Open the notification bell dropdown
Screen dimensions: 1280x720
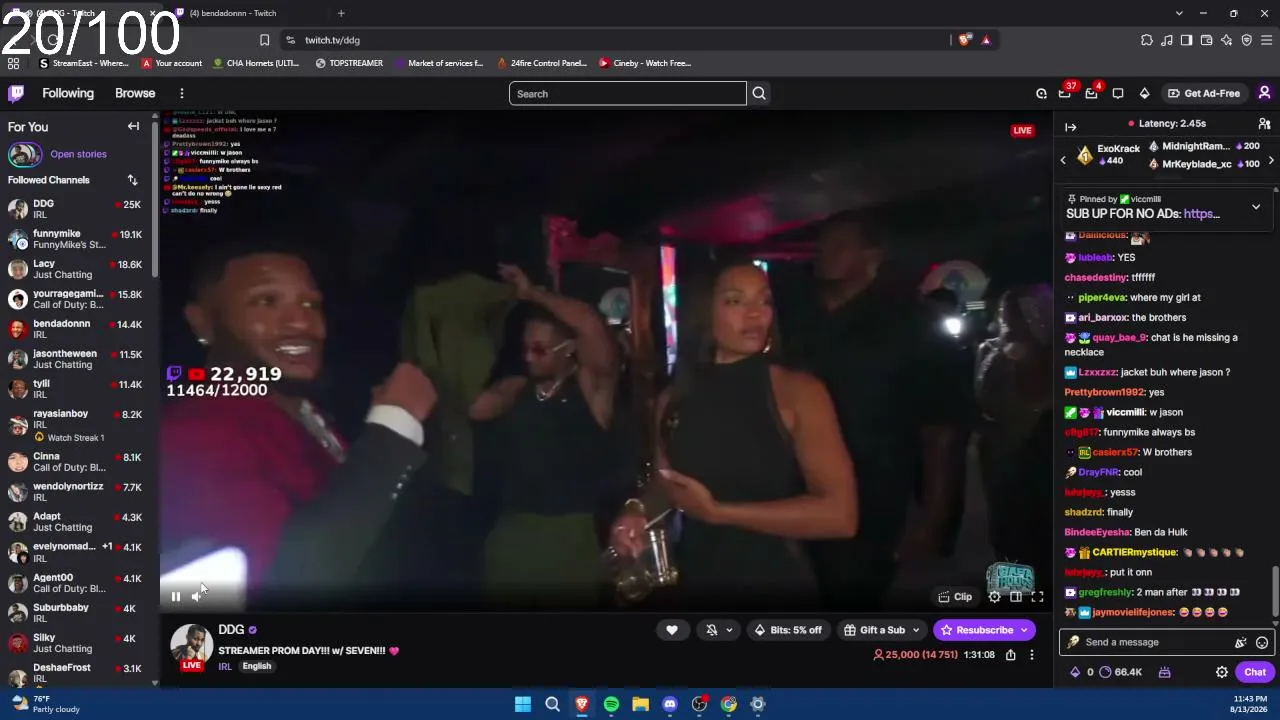(x=718, y=630)
